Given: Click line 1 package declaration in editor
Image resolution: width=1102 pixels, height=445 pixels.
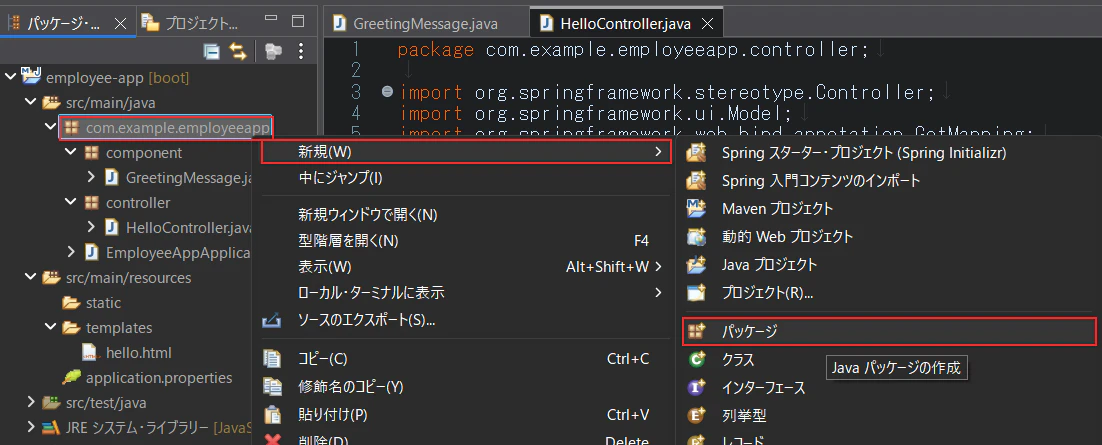Looking at the screenshot, I should click(633, 50).
